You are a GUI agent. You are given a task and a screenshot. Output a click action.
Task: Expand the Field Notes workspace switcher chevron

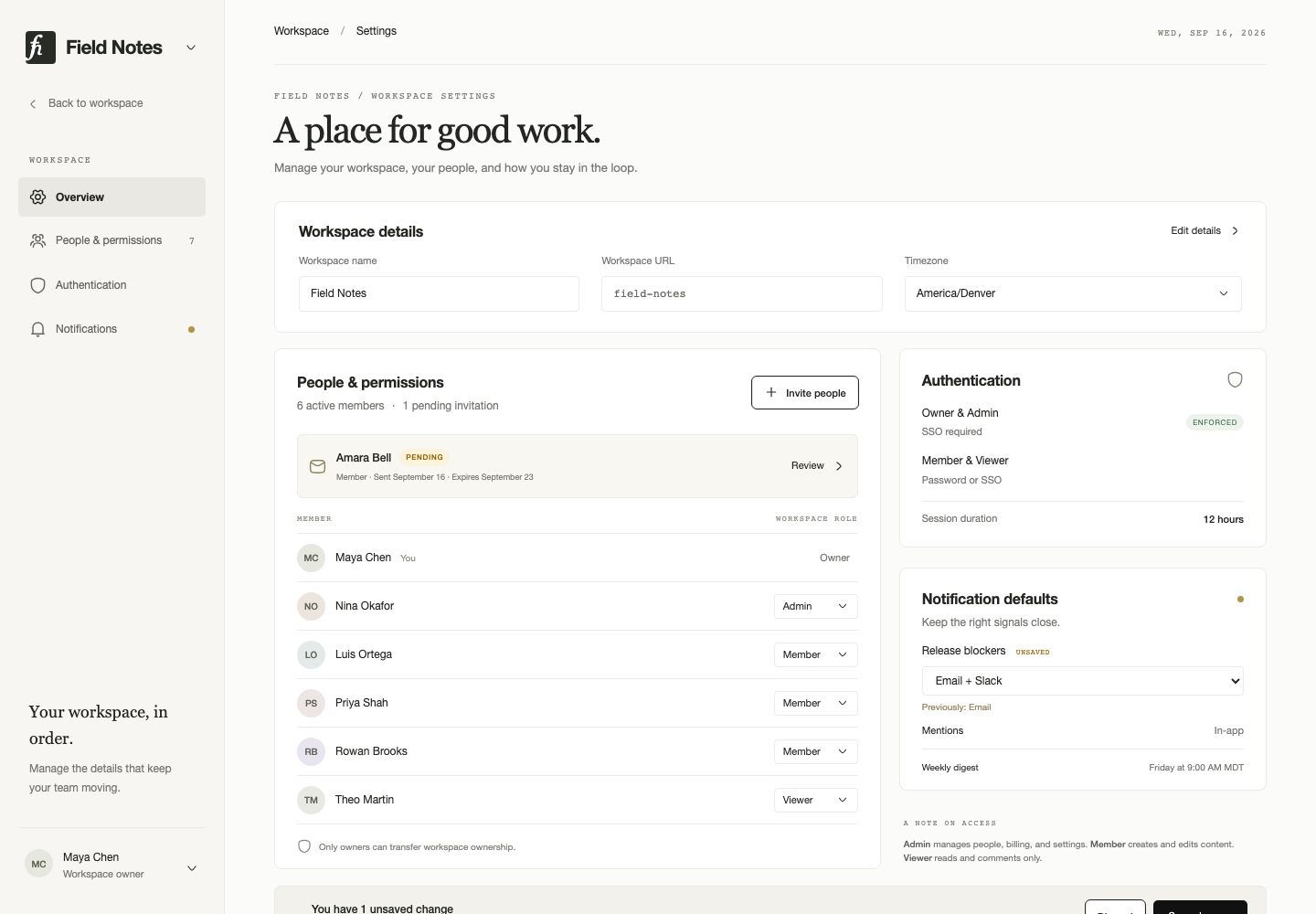pos(191,48)
